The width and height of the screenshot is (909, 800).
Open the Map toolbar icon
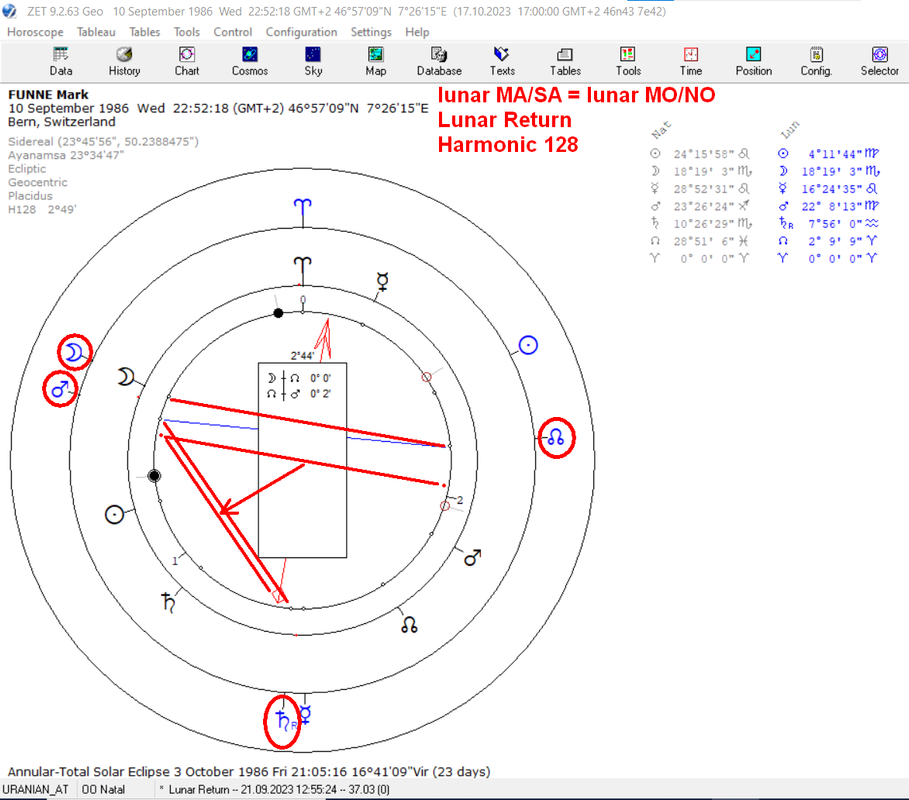pos(376,61)
